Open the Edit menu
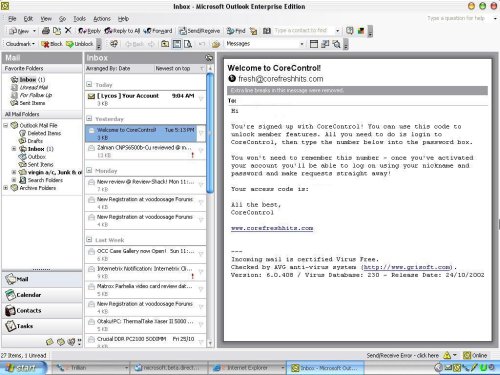This screenshot has height=375, width=500. point(28,19)
